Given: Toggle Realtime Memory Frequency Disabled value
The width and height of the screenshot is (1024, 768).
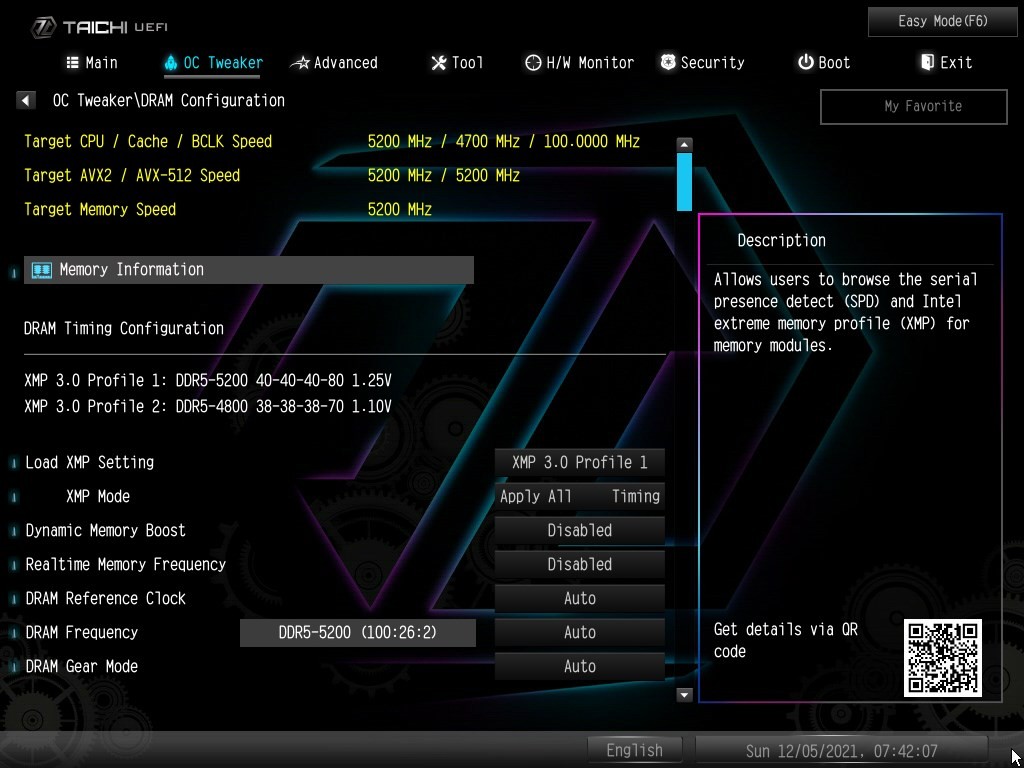Looking at the screenshot, I should pos(580,564).
